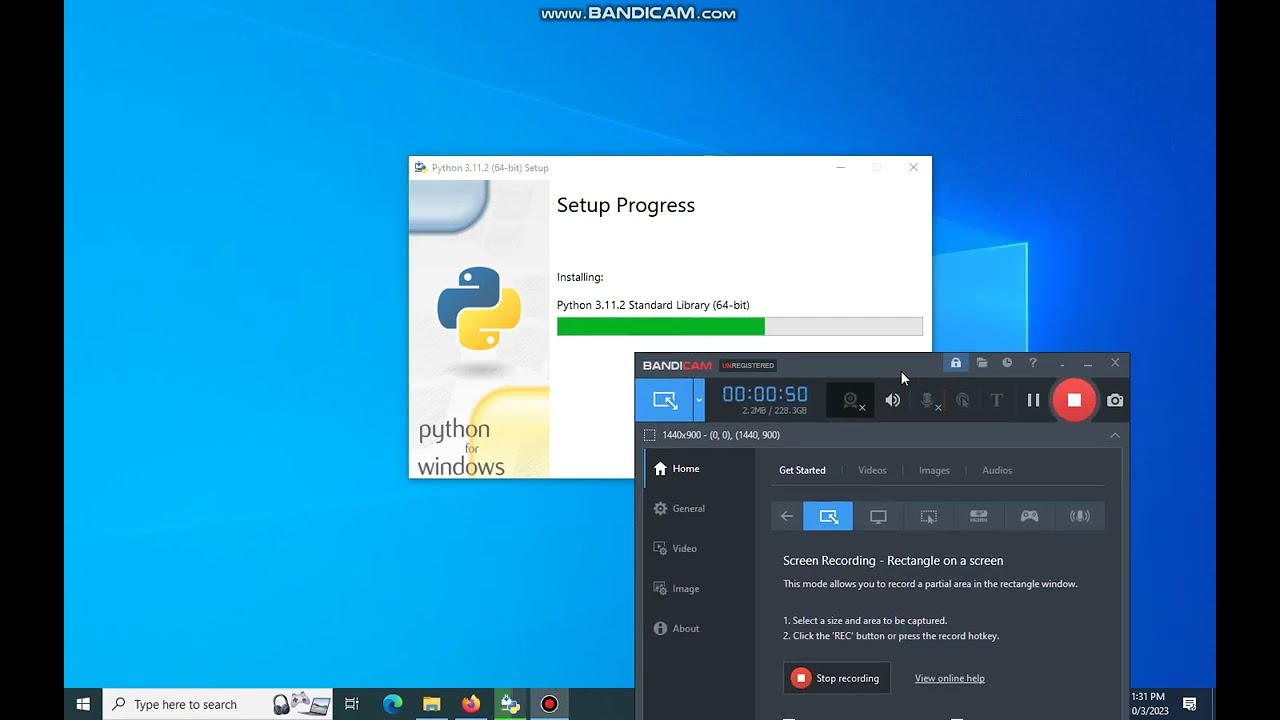This screenshot has width=1280, height=720.
Task: Launch Microsoft Edge from taskbar
Action: (x=392, y=704)
